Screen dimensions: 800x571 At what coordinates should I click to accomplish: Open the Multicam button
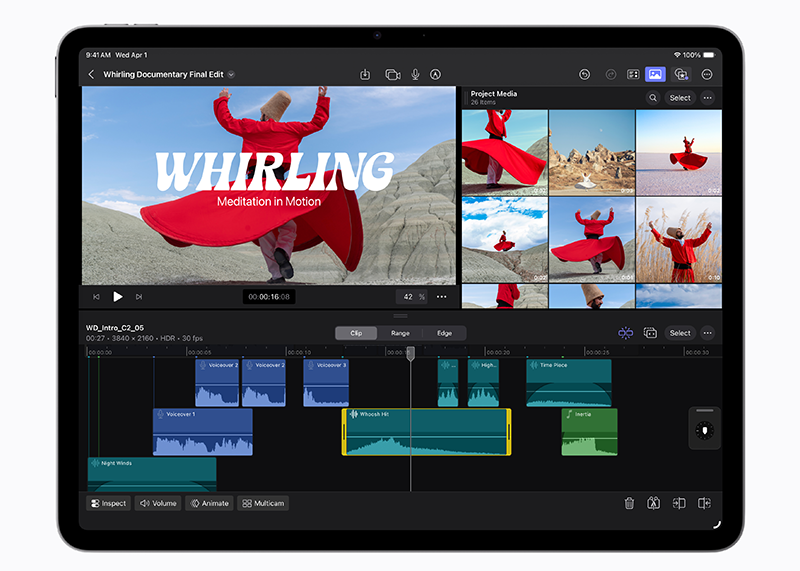click(263, 503)
